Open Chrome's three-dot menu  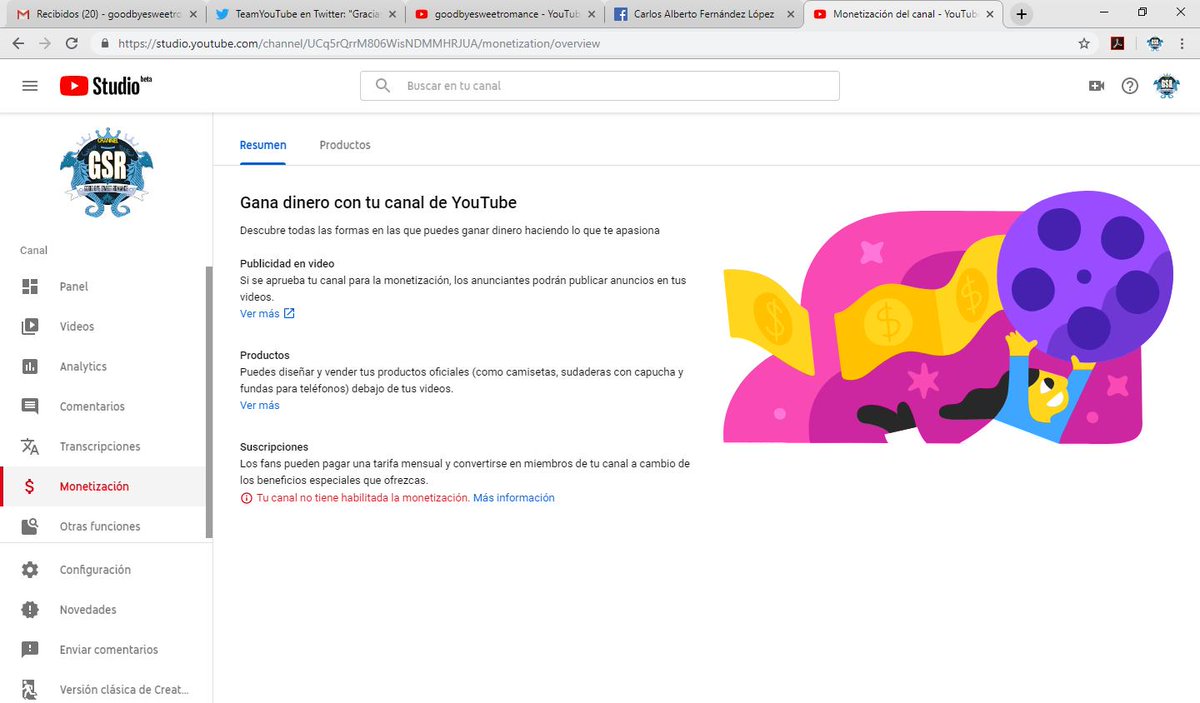tap(1183, 44)
